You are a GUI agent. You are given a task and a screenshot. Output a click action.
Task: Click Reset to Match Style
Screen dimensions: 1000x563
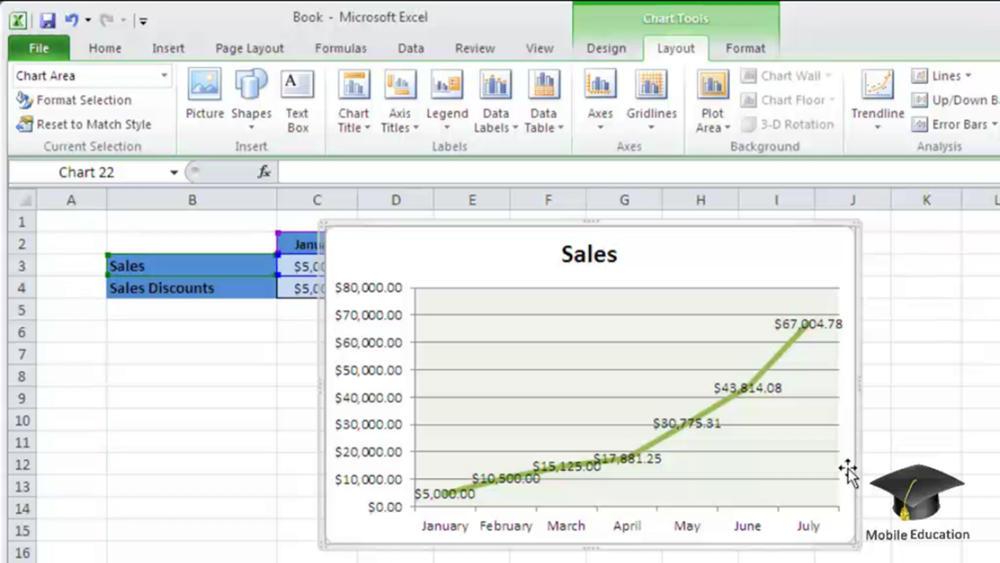click(84, 124)
